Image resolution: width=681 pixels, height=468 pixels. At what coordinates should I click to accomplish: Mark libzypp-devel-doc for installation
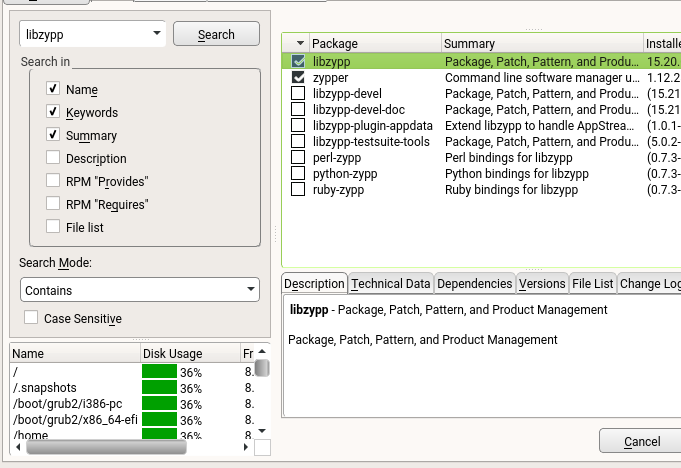(x=298, y=109)
